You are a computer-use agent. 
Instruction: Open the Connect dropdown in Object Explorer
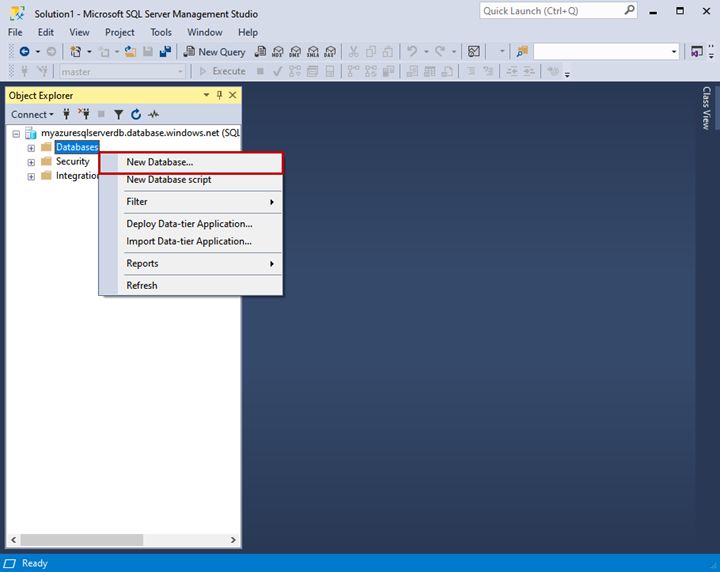(32, 114)
